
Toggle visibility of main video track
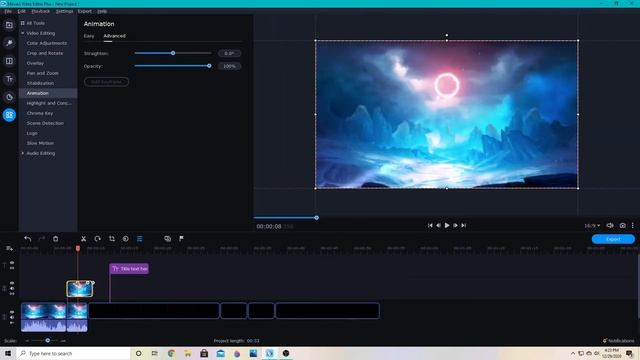[12, 312]
